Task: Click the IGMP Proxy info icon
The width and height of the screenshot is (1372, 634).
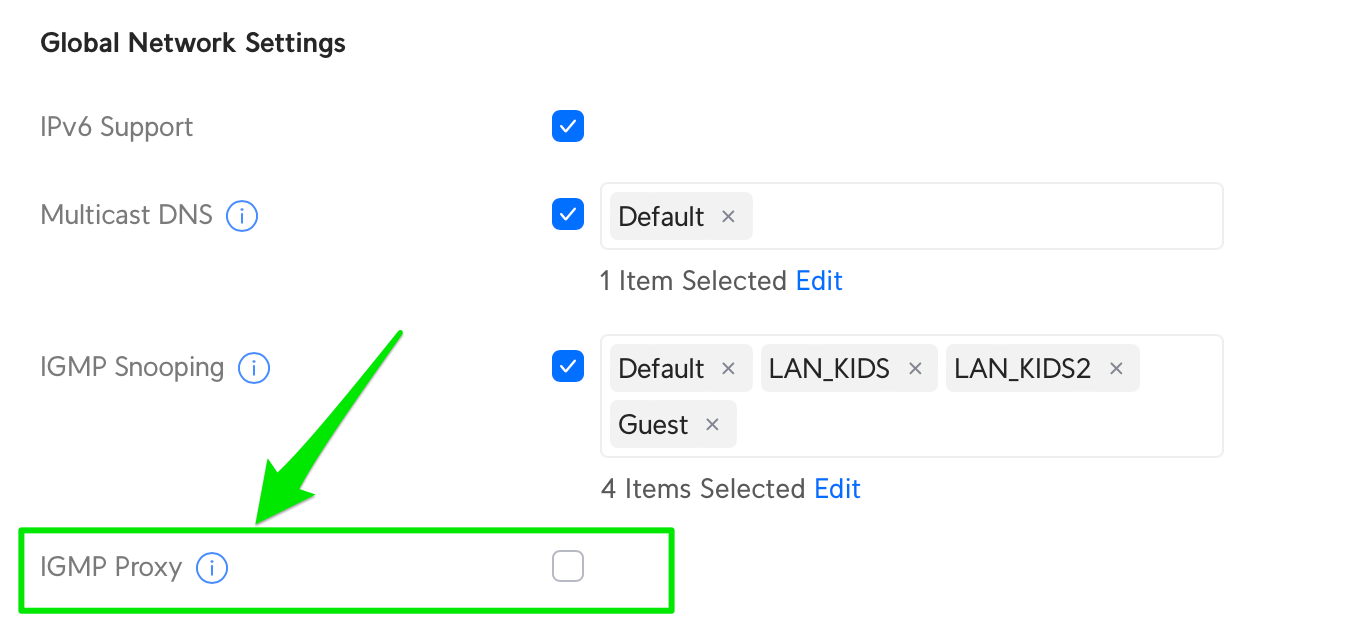Action: (x=212, y=568)
